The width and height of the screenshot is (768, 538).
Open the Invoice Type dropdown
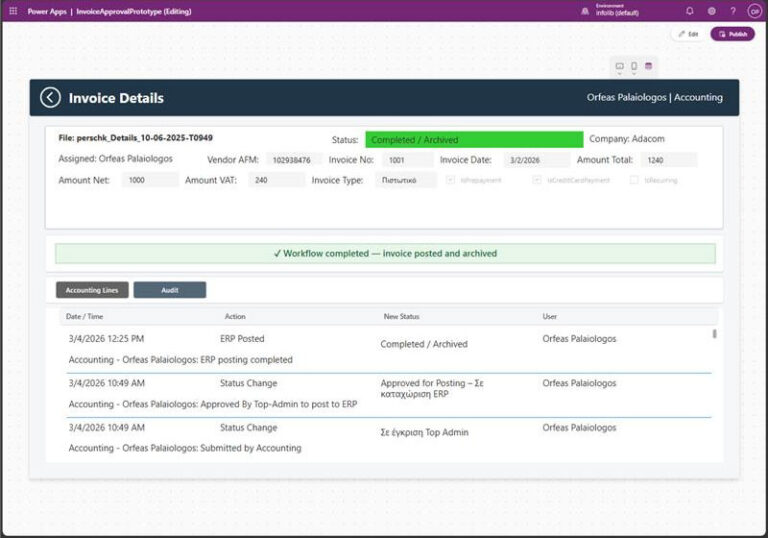pos(406,180)
